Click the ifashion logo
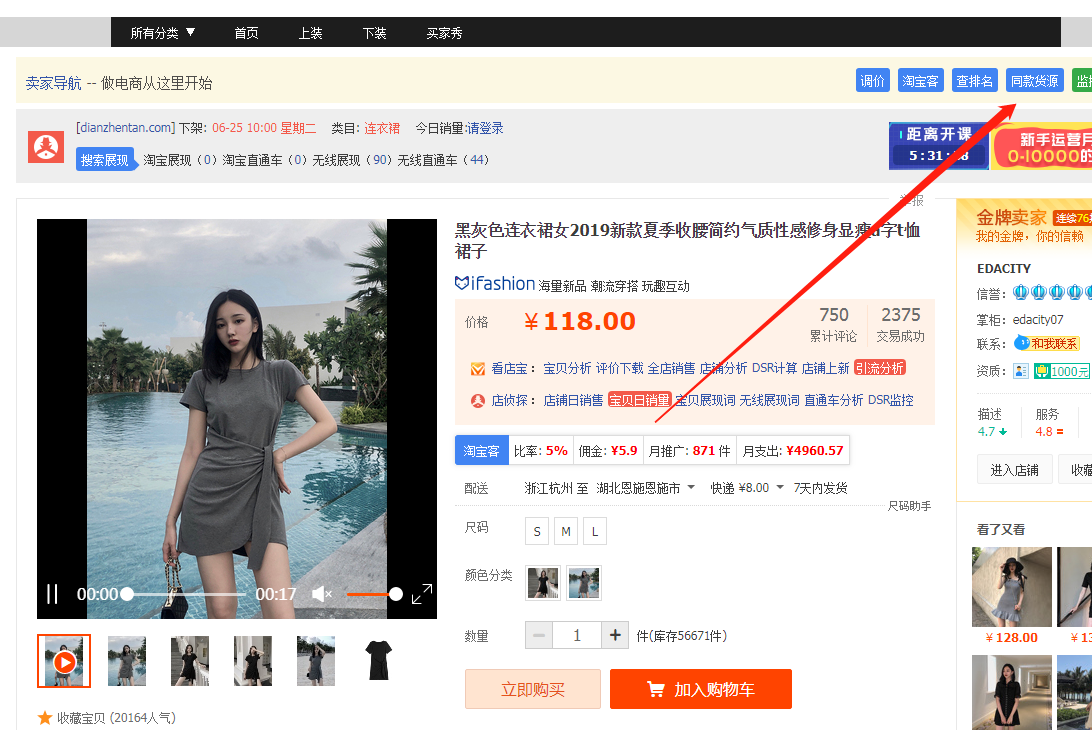 tap(494, 284)
